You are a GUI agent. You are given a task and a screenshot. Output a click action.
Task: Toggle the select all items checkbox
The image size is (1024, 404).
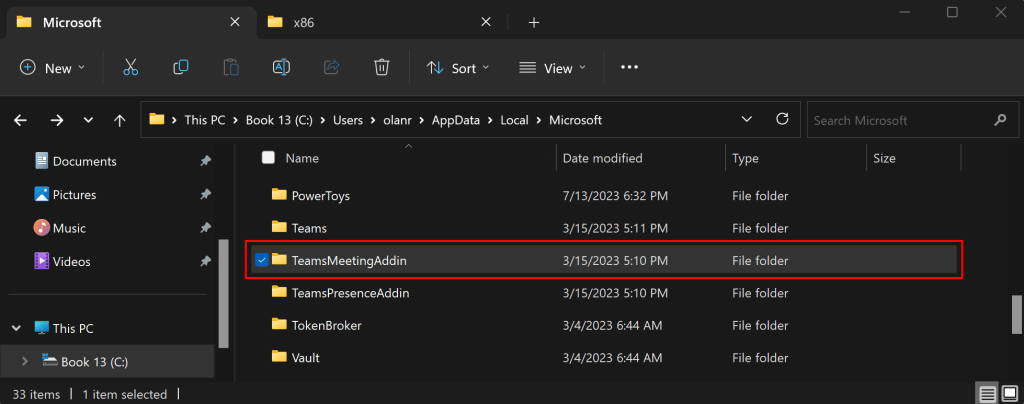click(x=267, y=158)
